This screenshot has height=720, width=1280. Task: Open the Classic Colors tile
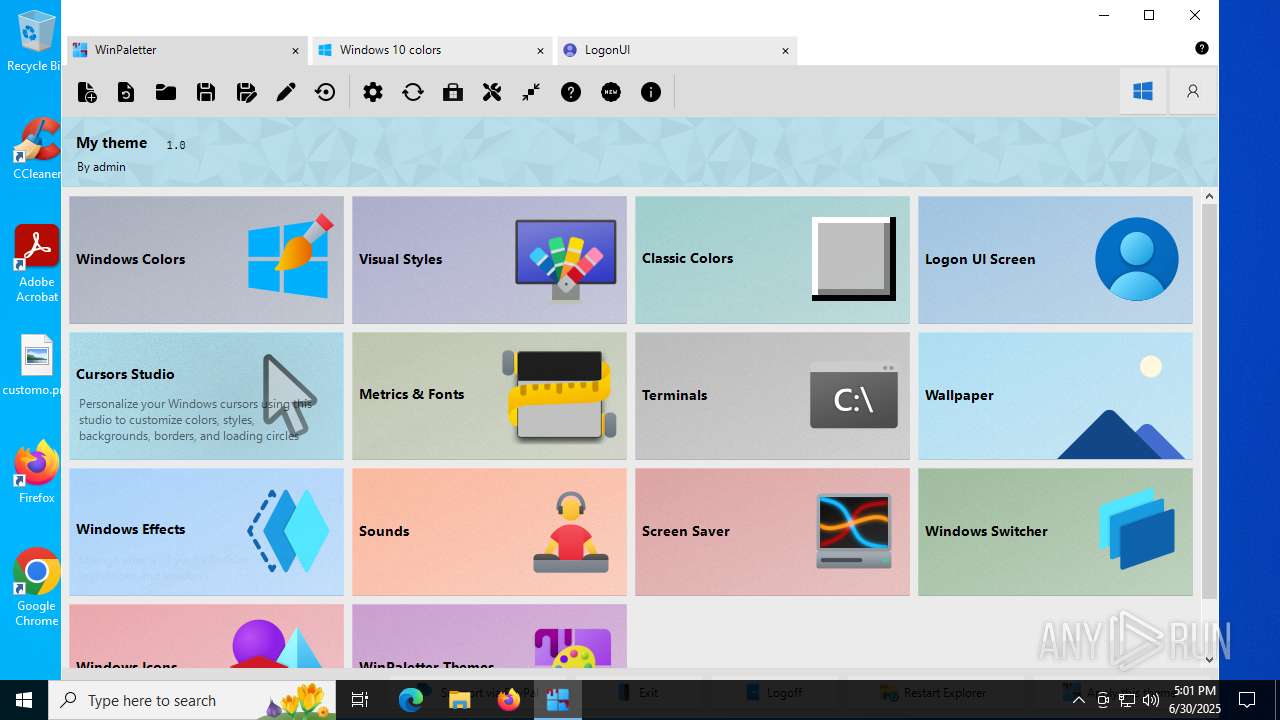[x=772, y=260]
